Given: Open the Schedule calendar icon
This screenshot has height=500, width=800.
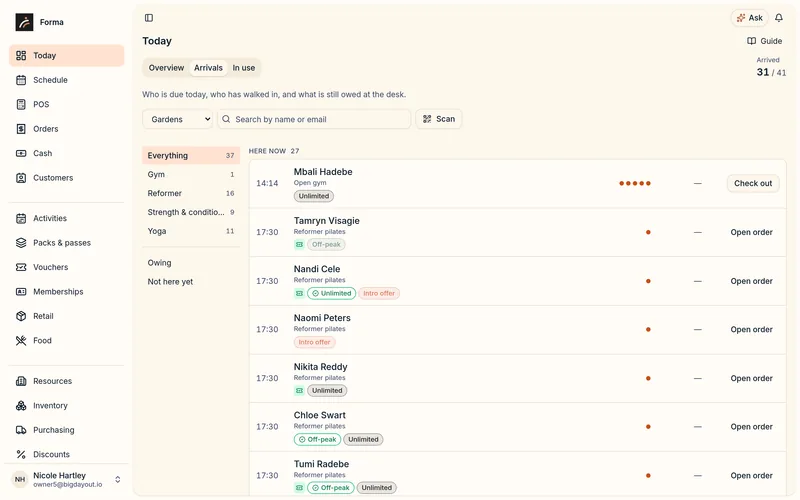Looking at the screenshot, I should [21, 80].
